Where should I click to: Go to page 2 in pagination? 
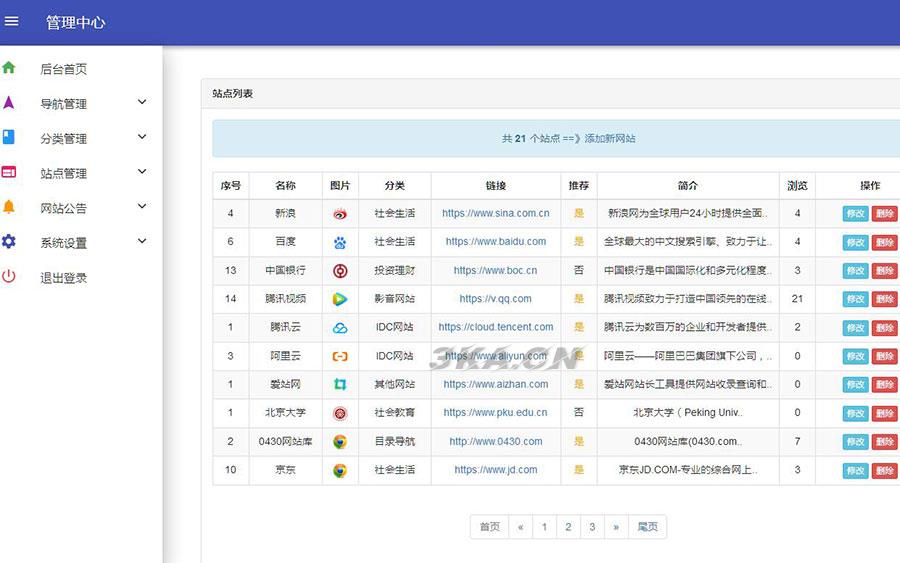(568, 527)
